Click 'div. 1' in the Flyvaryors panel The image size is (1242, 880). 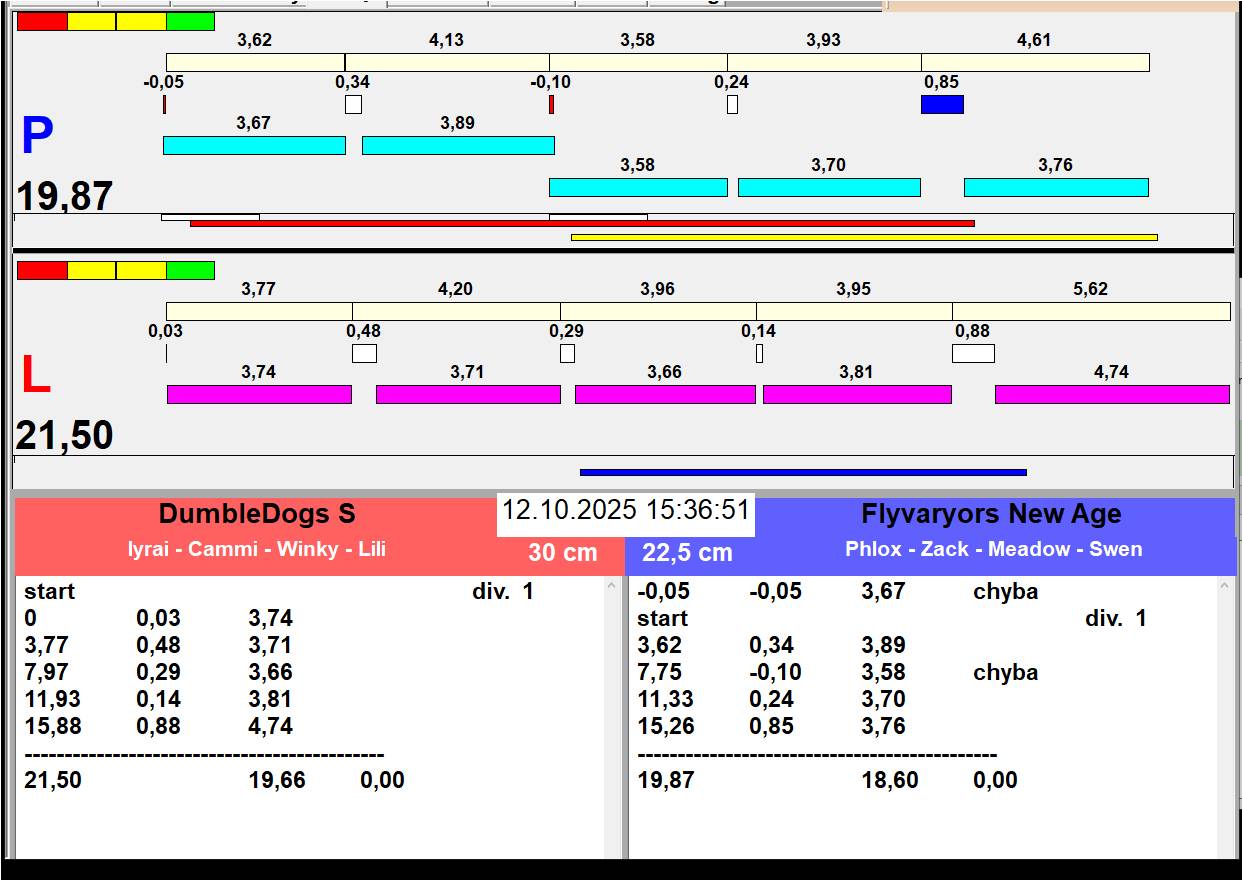tap(1116, 618)
